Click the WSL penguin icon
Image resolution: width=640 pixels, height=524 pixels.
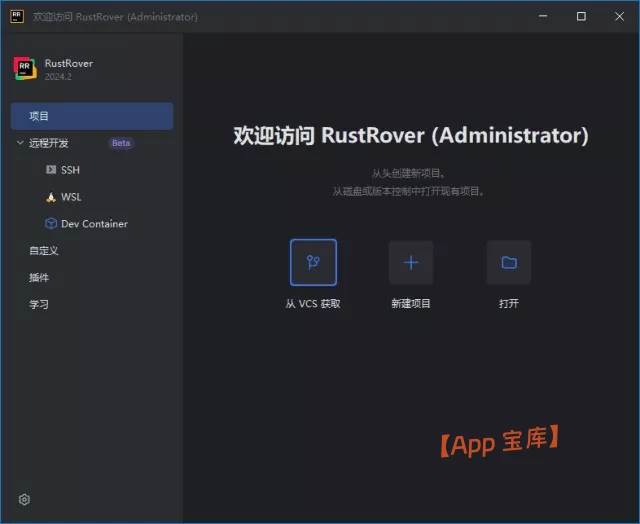pos(51,197)
